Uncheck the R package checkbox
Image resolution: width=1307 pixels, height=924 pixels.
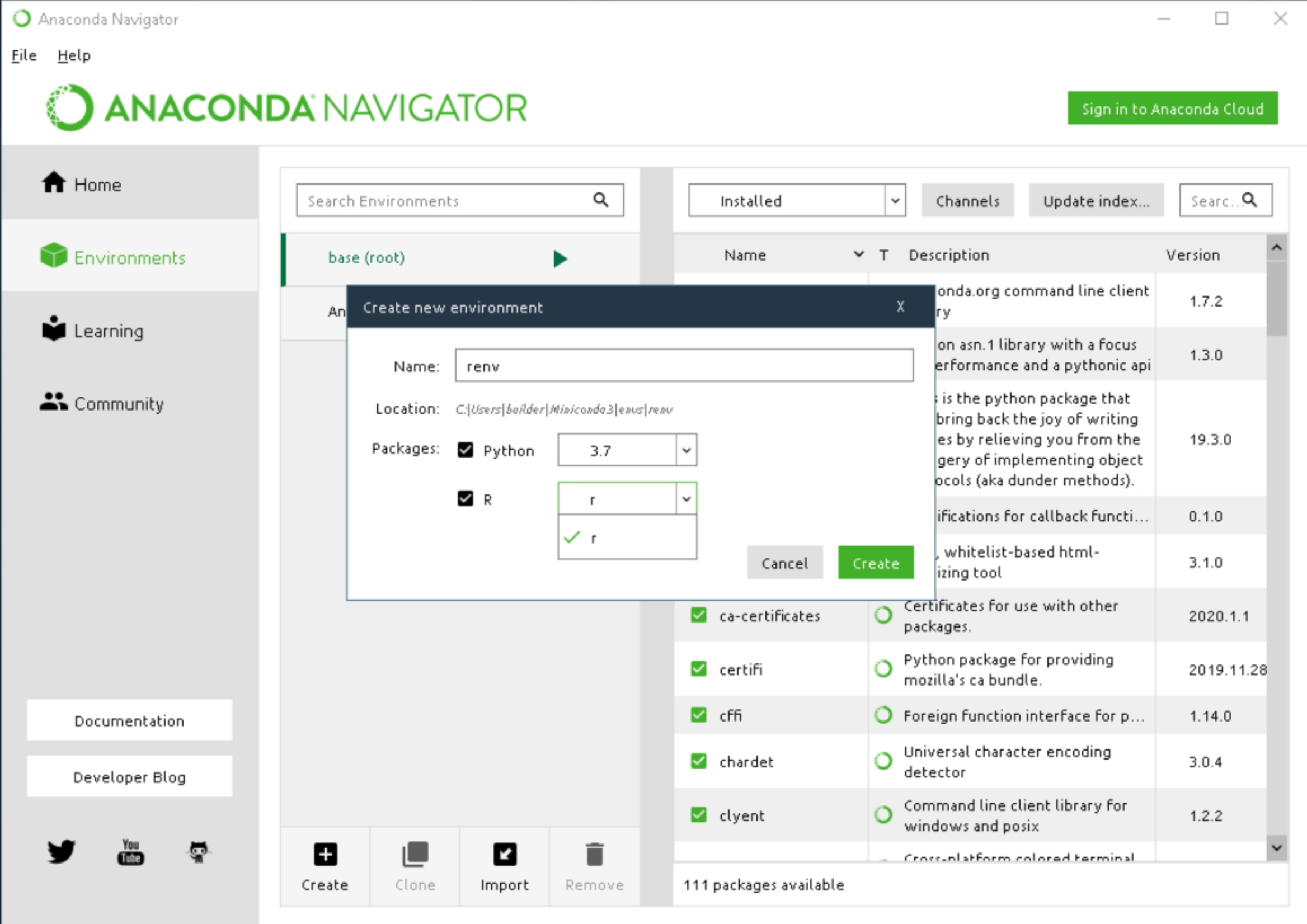466,498
